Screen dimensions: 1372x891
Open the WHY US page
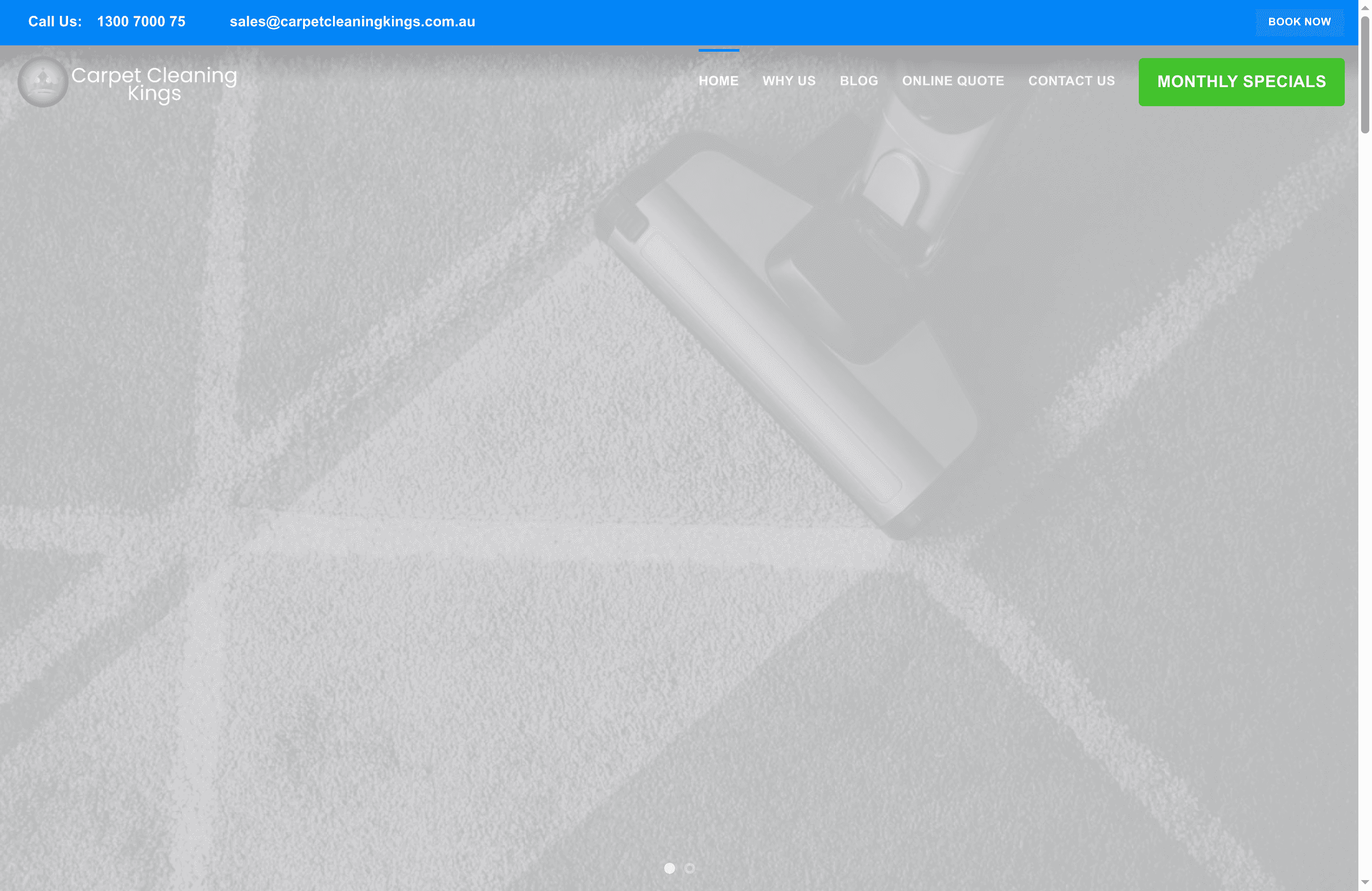click(x=789, y=81)
